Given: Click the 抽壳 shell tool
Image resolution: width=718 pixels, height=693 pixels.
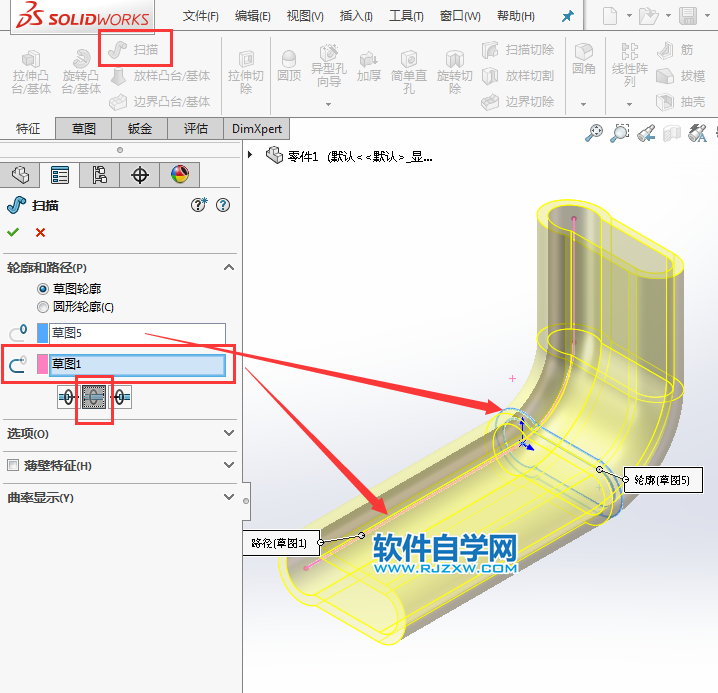Looking at the screenshot, I should pyautogui.click(x=680, y=102).
